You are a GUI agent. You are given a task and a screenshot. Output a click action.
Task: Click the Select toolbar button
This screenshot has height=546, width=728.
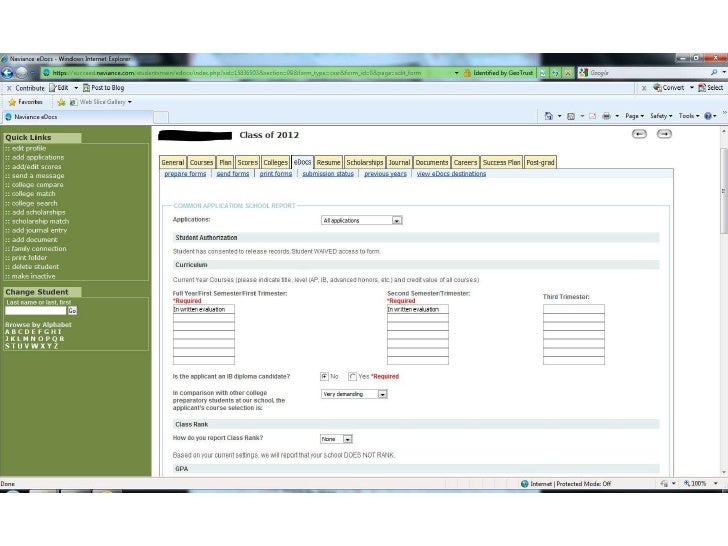711,87
